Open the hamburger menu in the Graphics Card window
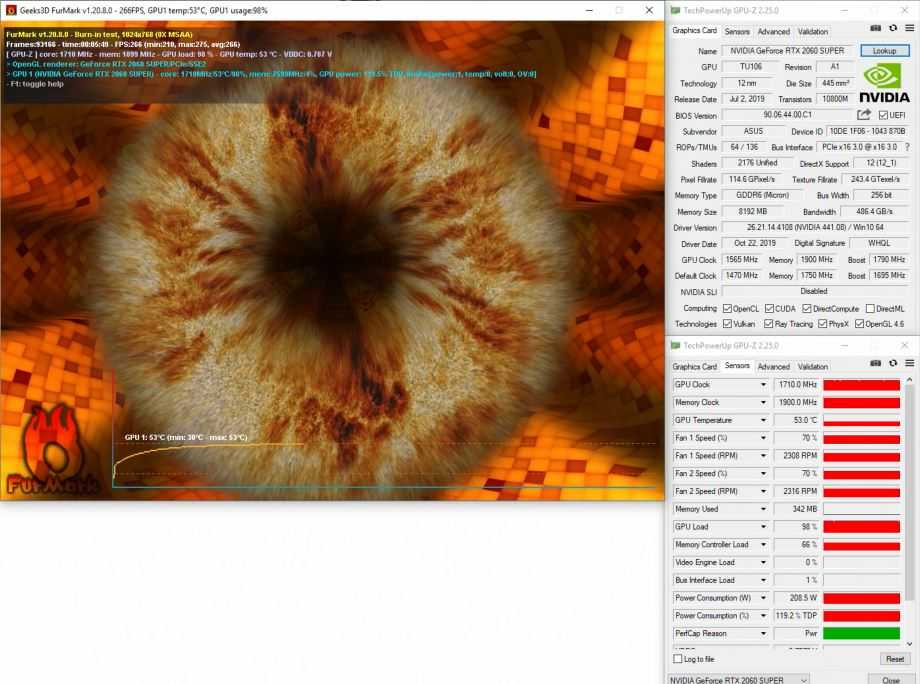The height and width of the screenshot is (684, 920). click(x=908, y=30)
